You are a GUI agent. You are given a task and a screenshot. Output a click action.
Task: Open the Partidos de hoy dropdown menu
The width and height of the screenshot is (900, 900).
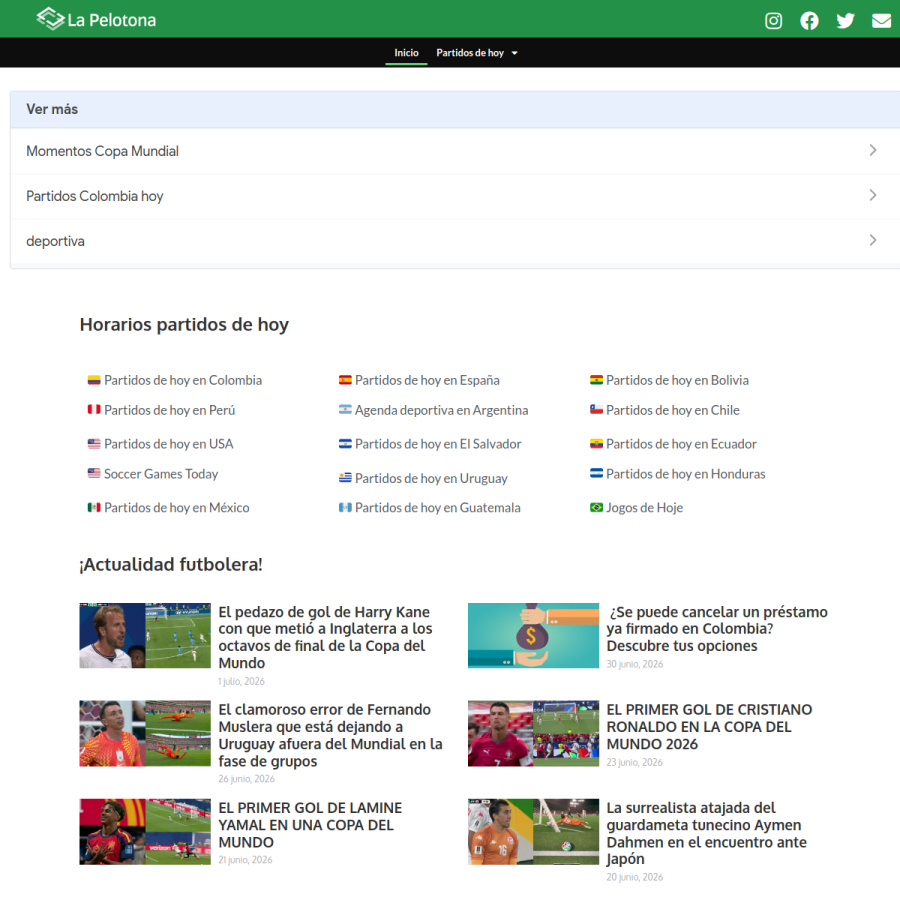tap(476, 53)
